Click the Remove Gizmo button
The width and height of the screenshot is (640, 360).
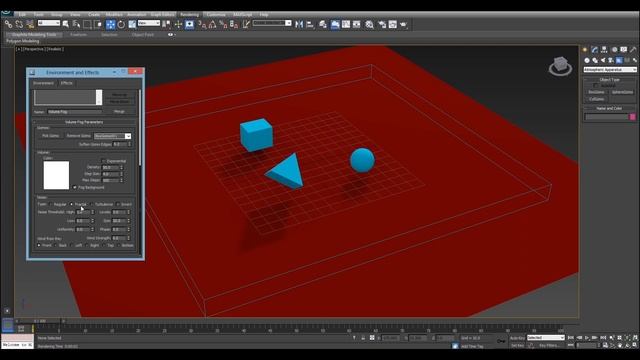[79, 136]
